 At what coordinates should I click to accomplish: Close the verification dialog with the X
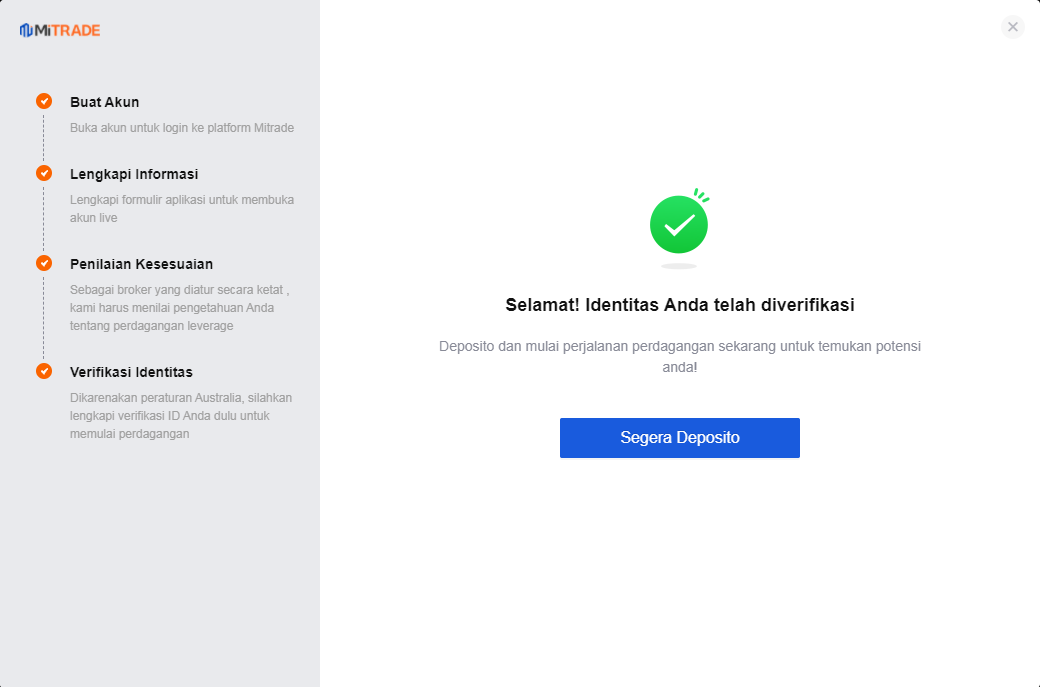point(1013,27)
